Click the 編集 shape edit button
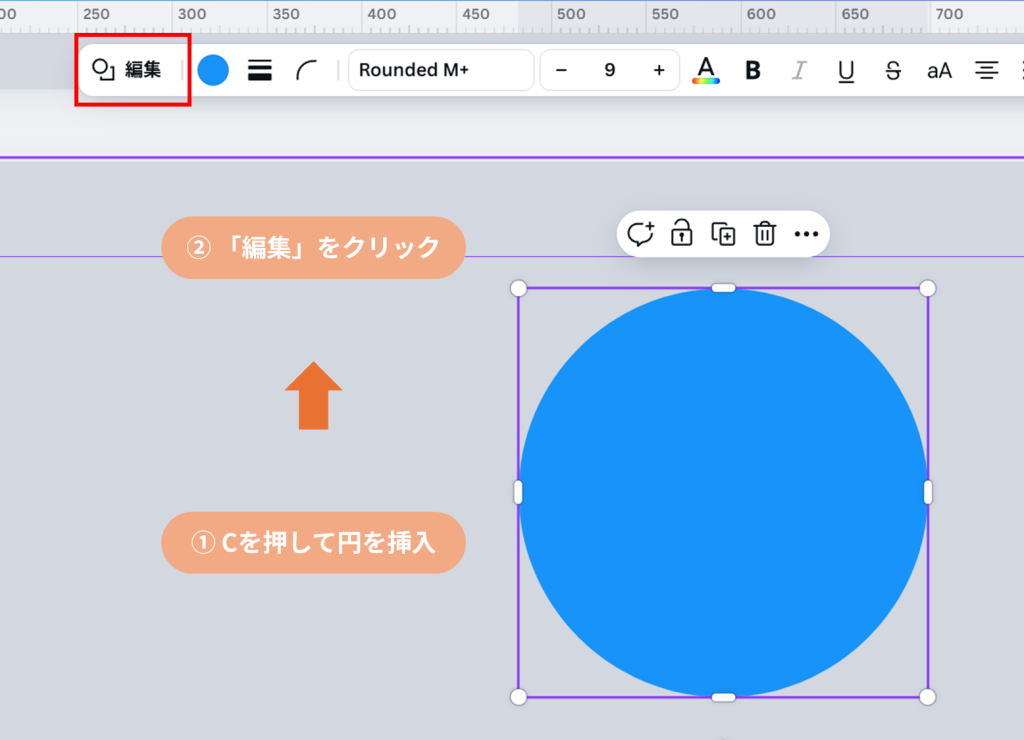The width and height of the screenshot is (1024, 740). point(128,70)
